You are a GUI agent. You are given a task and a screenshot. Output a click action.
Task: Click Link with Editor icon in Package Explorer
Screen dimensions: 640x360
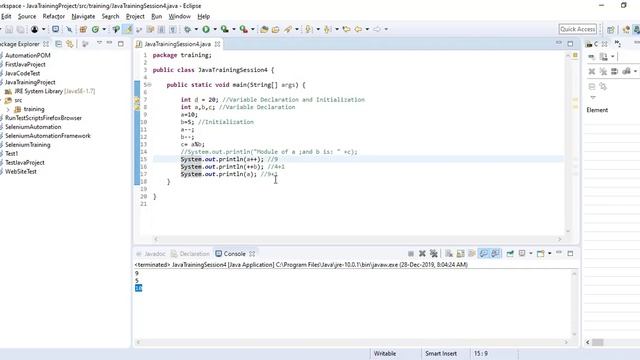70,44
